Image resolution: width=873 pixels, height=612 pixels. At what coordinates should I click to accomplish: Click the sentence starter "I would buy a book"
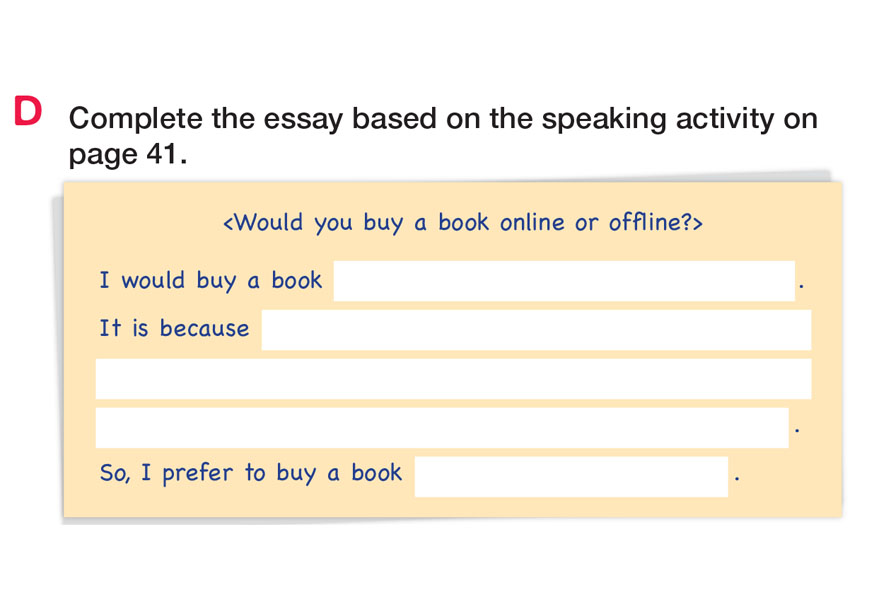pyautogui.click(x=210, y=280)
